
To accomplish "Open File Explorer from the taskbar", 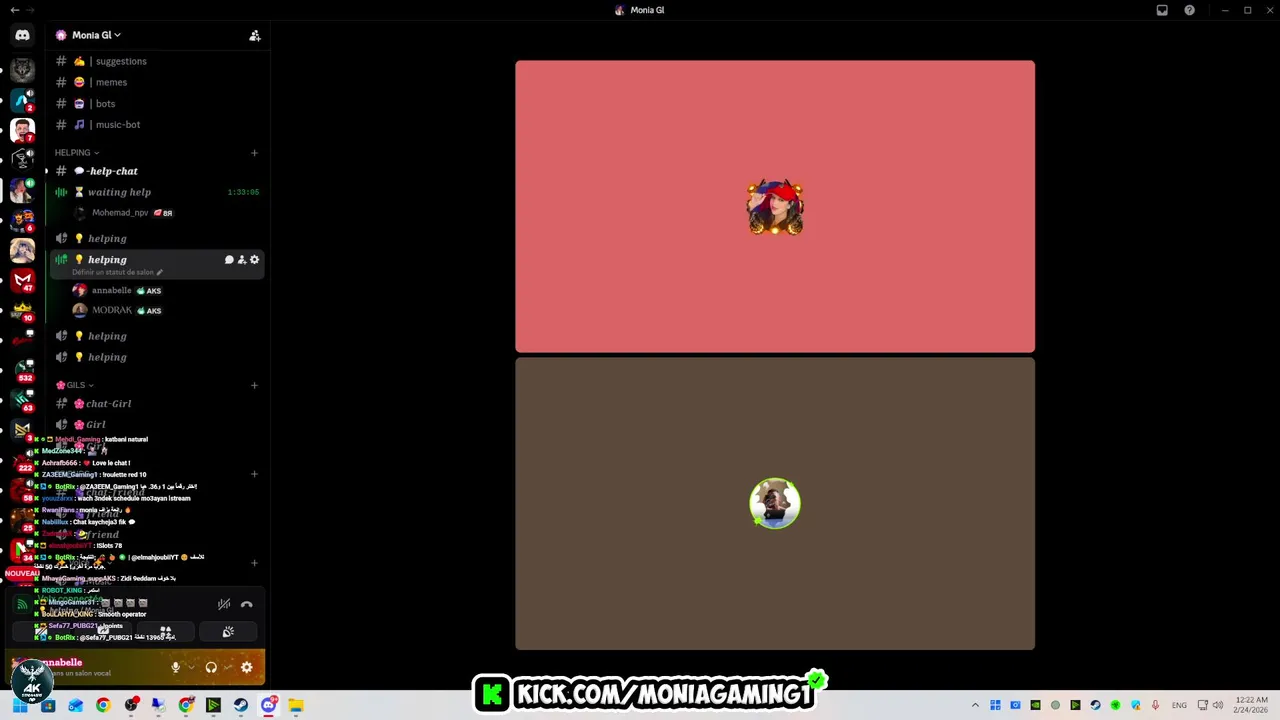I will (x=296, y=705).
